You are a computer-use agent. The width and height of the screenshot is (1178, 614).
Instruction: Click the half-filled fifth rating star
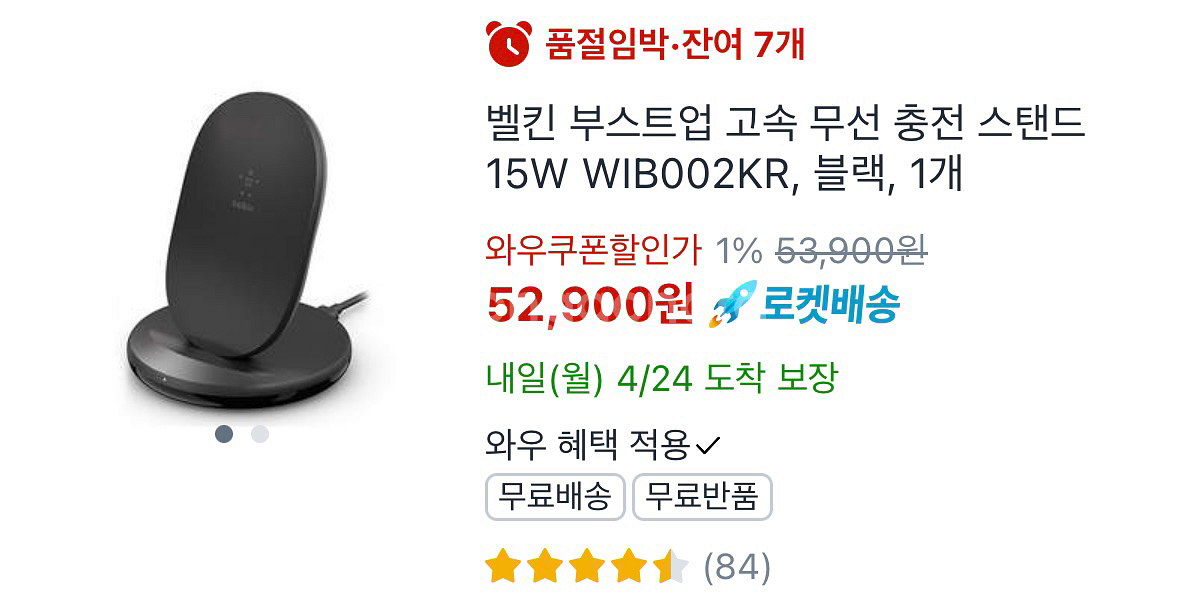(x=671, y=567)
